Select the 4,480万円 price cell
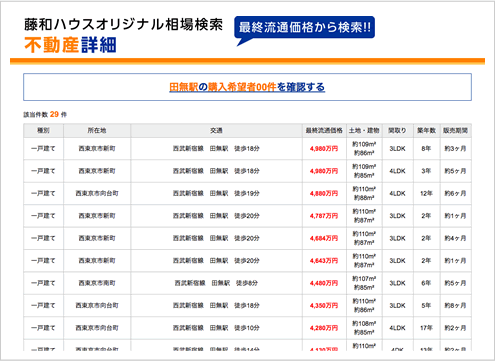 coord(324,283)
